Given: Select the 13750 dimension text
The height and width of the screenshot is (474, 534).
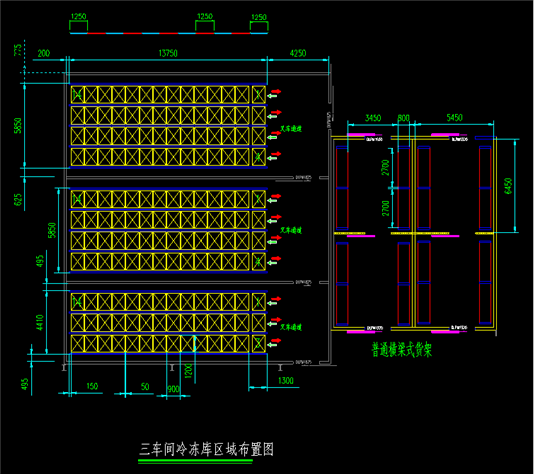Looking at the screenshot, I should (x=168, y=53).
